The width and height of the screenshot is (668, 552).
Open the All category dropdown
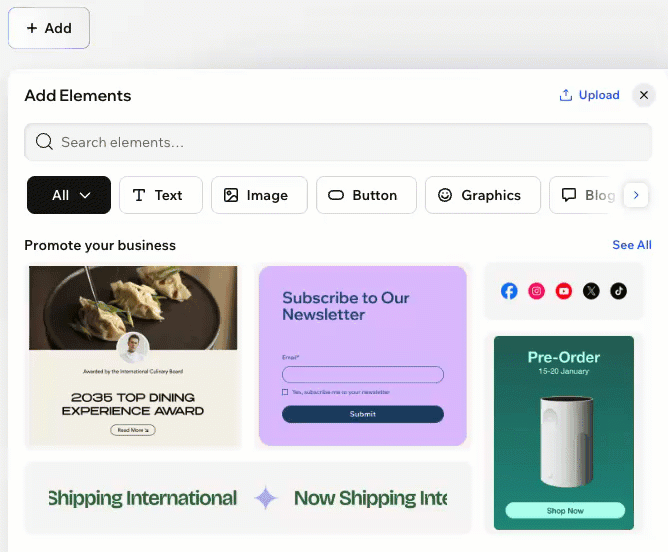click(69, 195)
